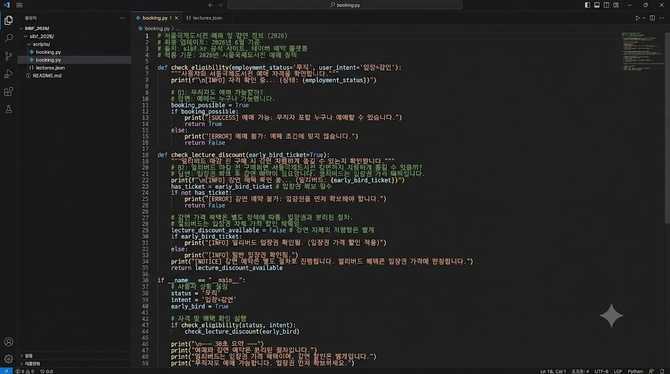Click booking.py breadcrumb above editor
Image resolution: width=670 pixels, height=374 pixels.
coord(156,29)
